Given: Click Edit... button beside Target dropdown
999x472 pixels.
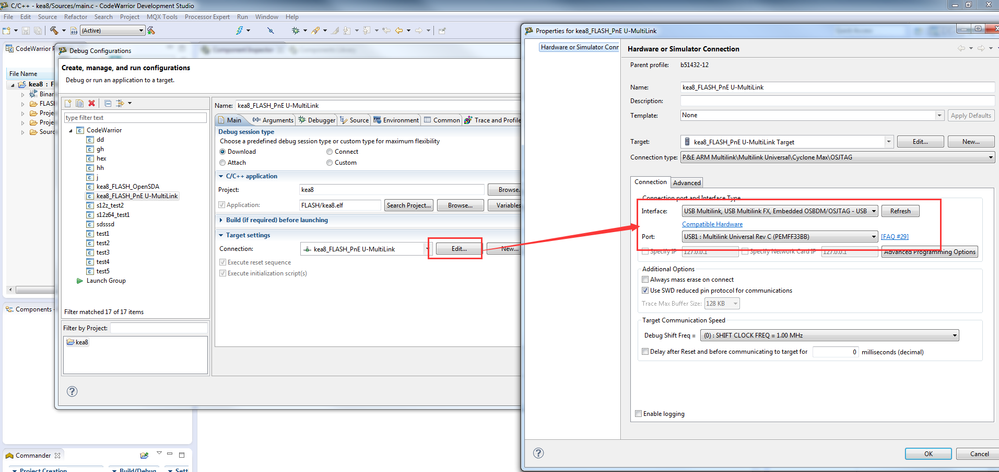Looking at the screenshot, I should coord(919,141).
